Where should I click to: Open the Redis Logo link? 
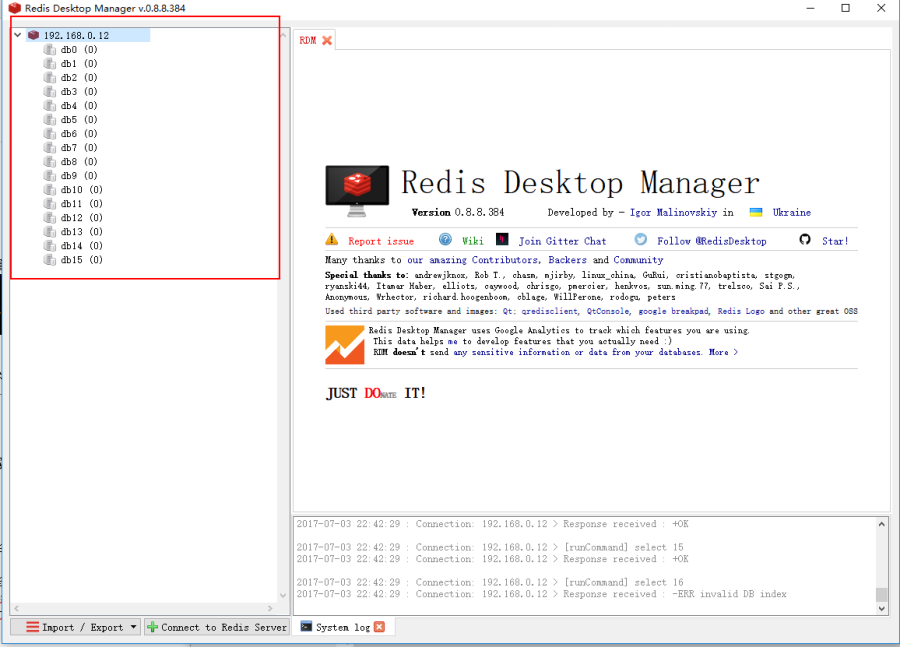coord(741,311)
